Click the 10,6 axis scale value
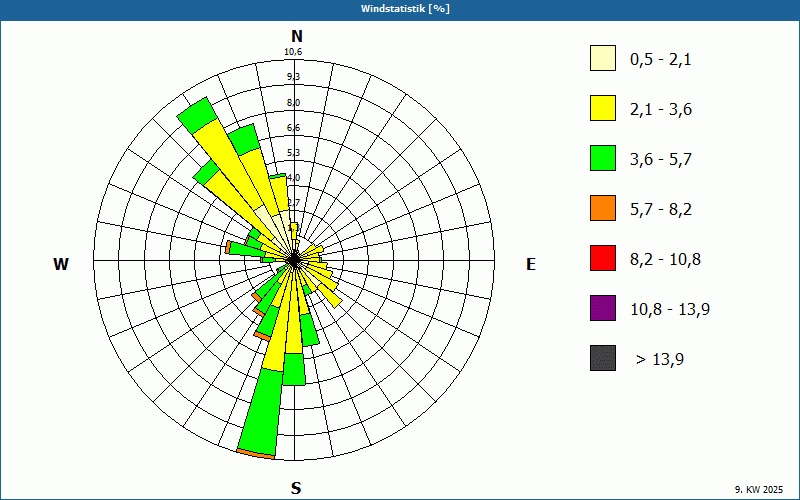 coord(293,52)
